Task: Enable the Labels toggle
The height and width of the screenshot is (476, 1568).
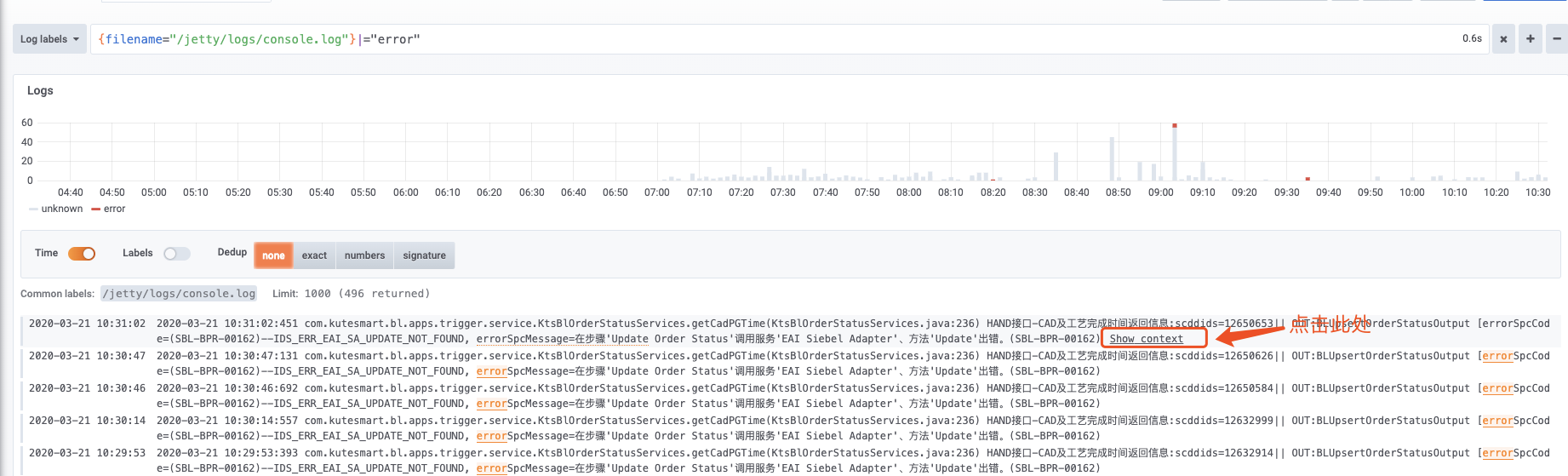Action: [177, 254]
